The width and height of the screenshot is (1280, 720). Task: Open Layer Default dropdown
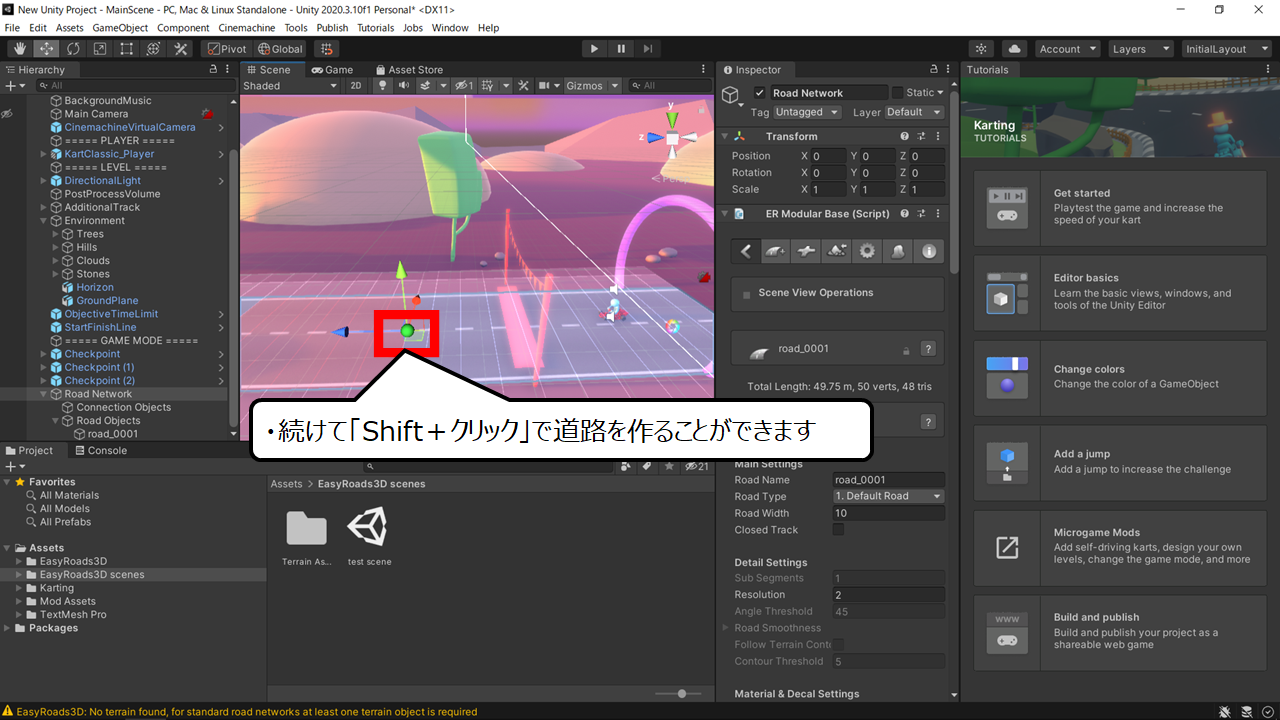(914, 112)
